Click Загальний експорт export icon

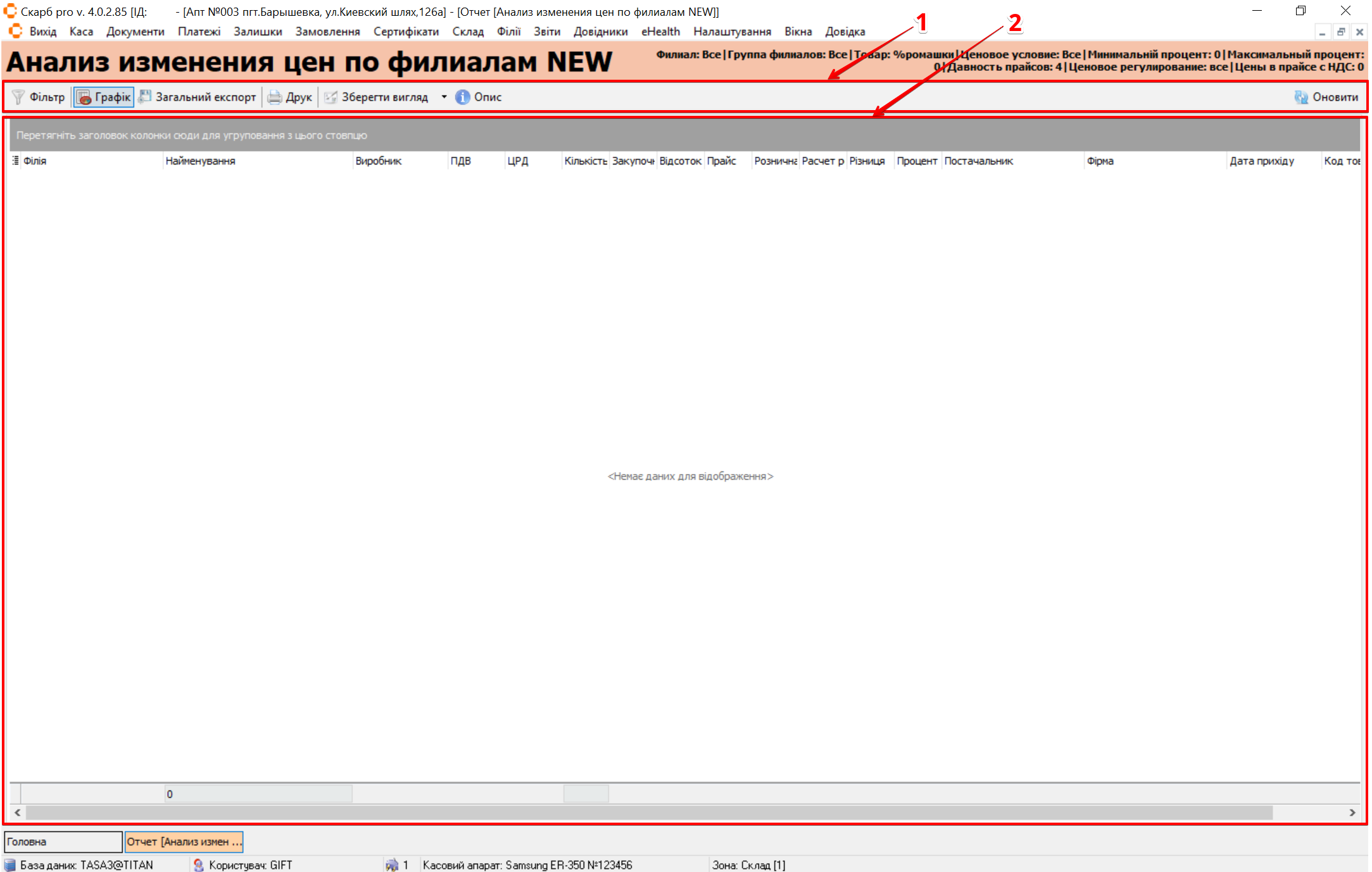tap(145, 96)
